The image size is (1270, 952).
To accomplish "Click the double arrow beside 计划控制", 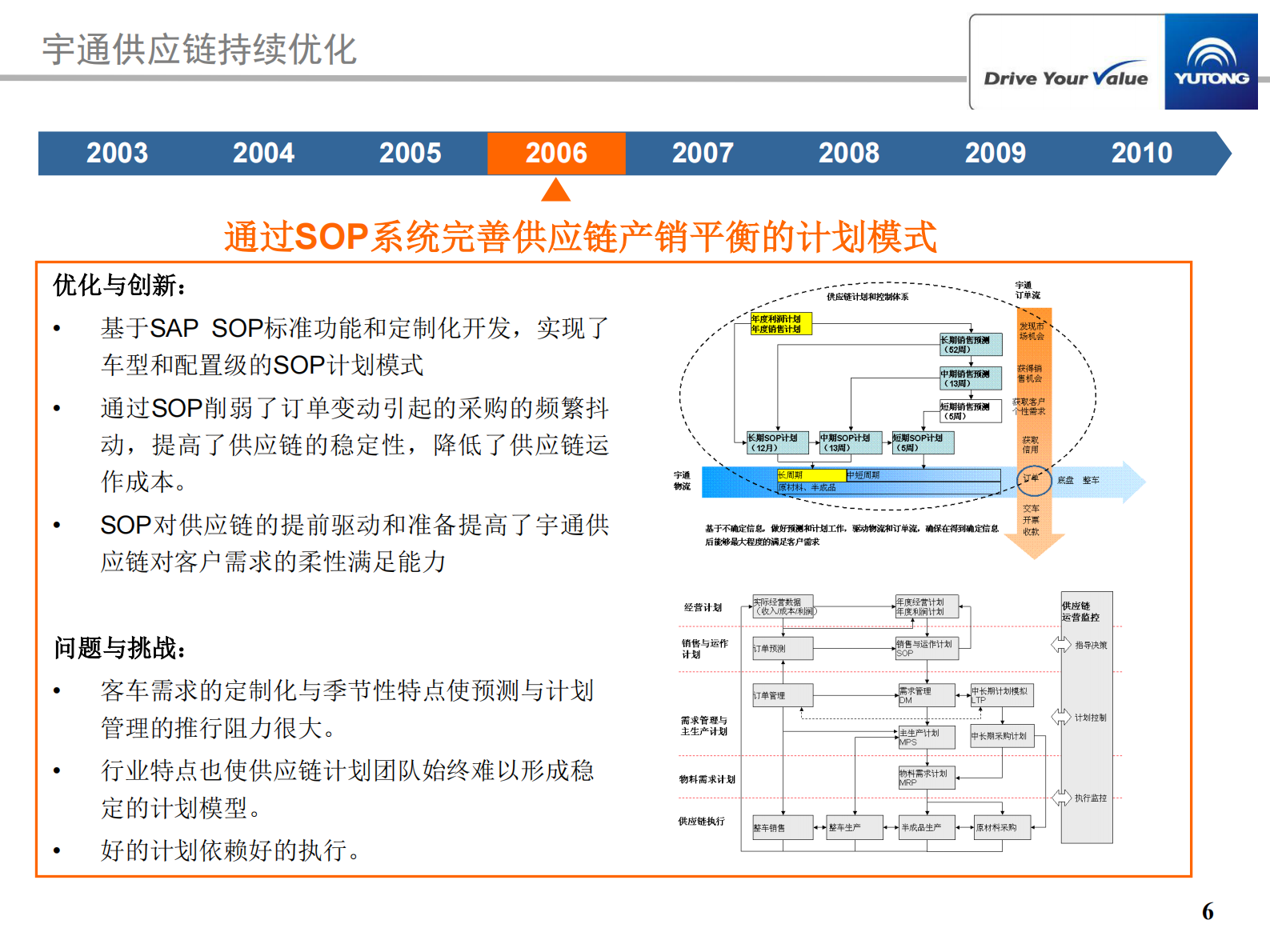I will [1061, 717].
